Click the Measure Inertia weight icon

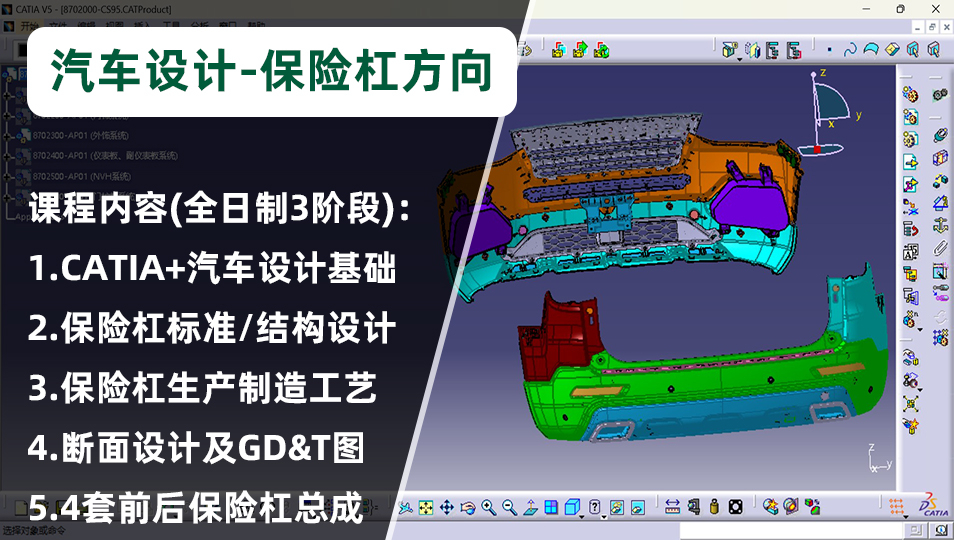pos(715,507)
